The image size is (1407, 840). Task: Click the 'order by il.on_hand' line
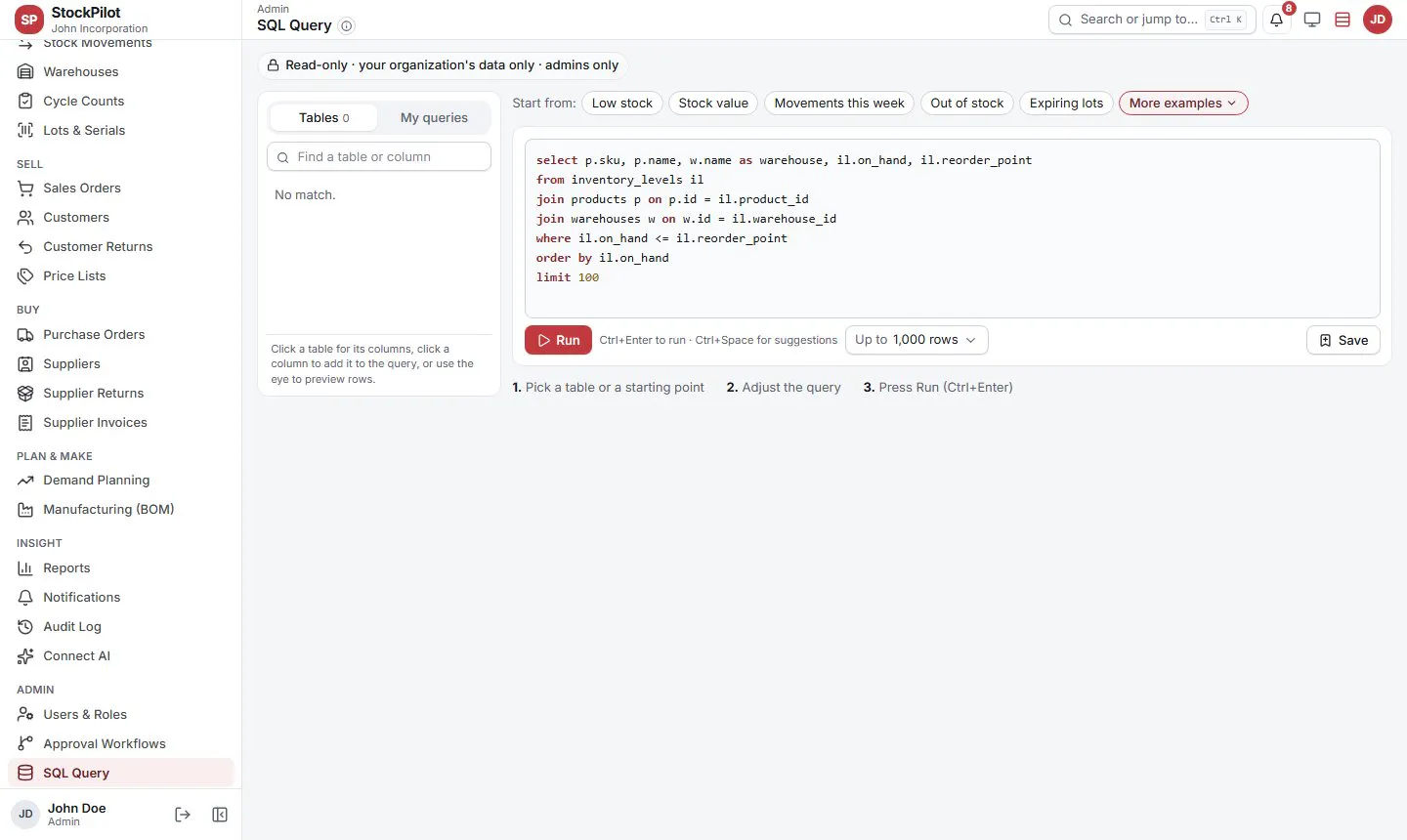click(603, 258)
